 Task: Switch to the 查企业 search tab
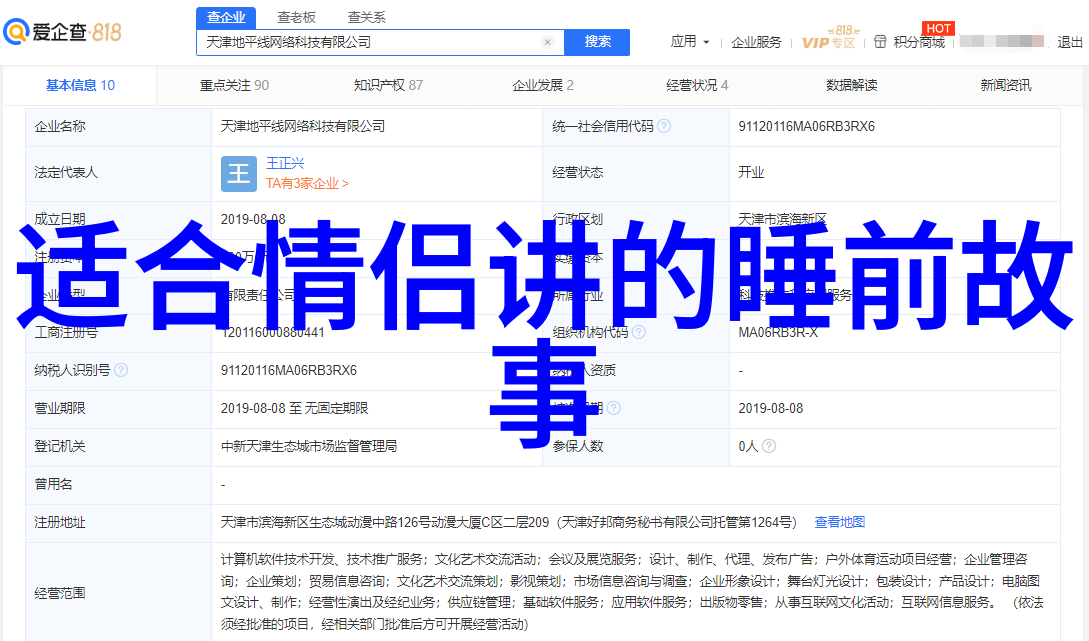click(226, 17)
